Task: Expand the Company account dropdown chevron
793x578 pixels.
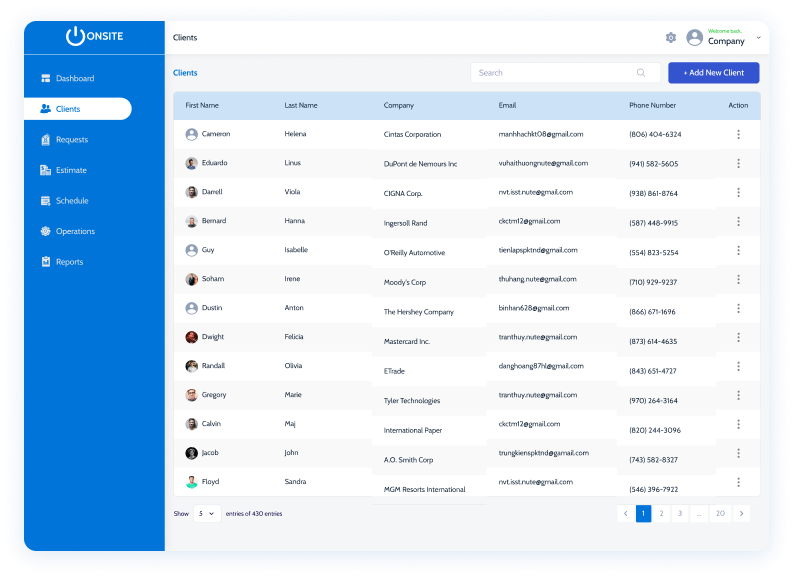Action: (x=758, y=38)
